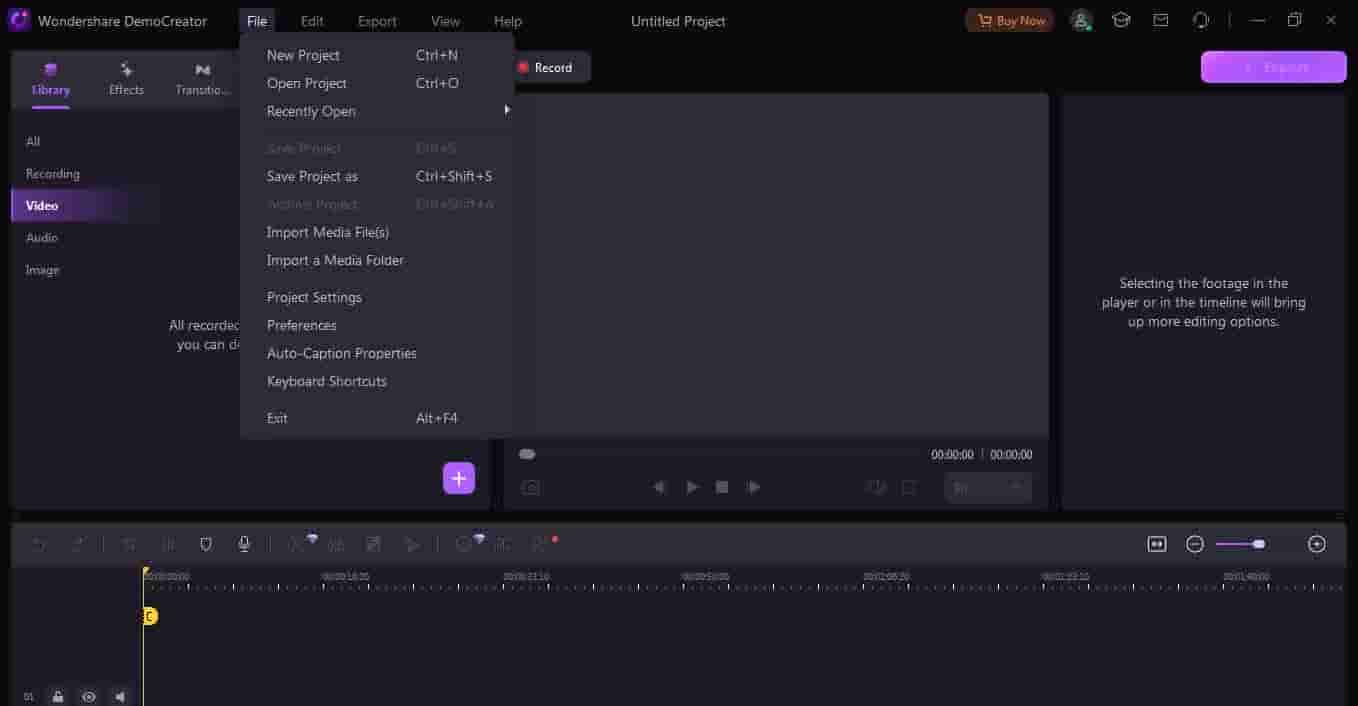The width and height of the screenshot is (1358, 706).
Task: Click the timeline zoom slider handle
Action: point(1259,544)
